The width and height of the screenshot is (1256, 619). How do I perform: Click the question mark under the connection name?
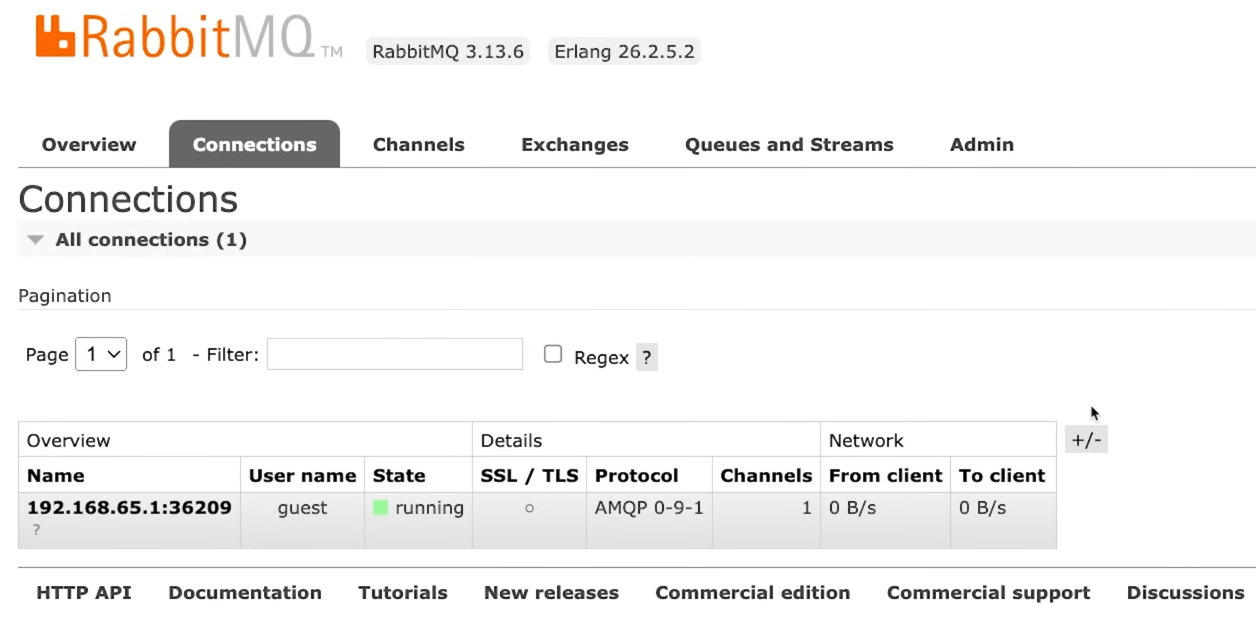(x=36, y=530)
